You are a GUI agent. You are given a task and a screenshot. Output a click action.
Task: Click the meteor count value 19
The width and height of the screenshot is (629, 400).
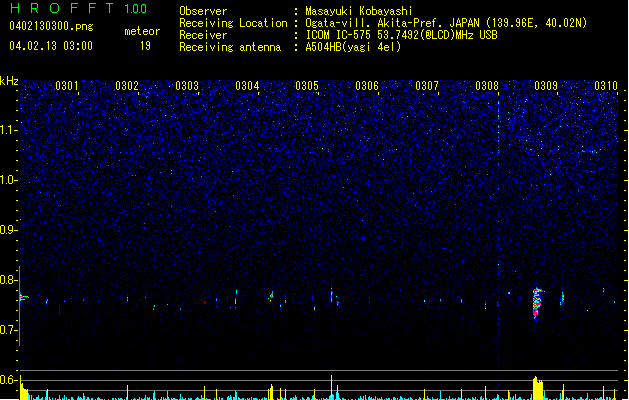click(x=145, y=46)
